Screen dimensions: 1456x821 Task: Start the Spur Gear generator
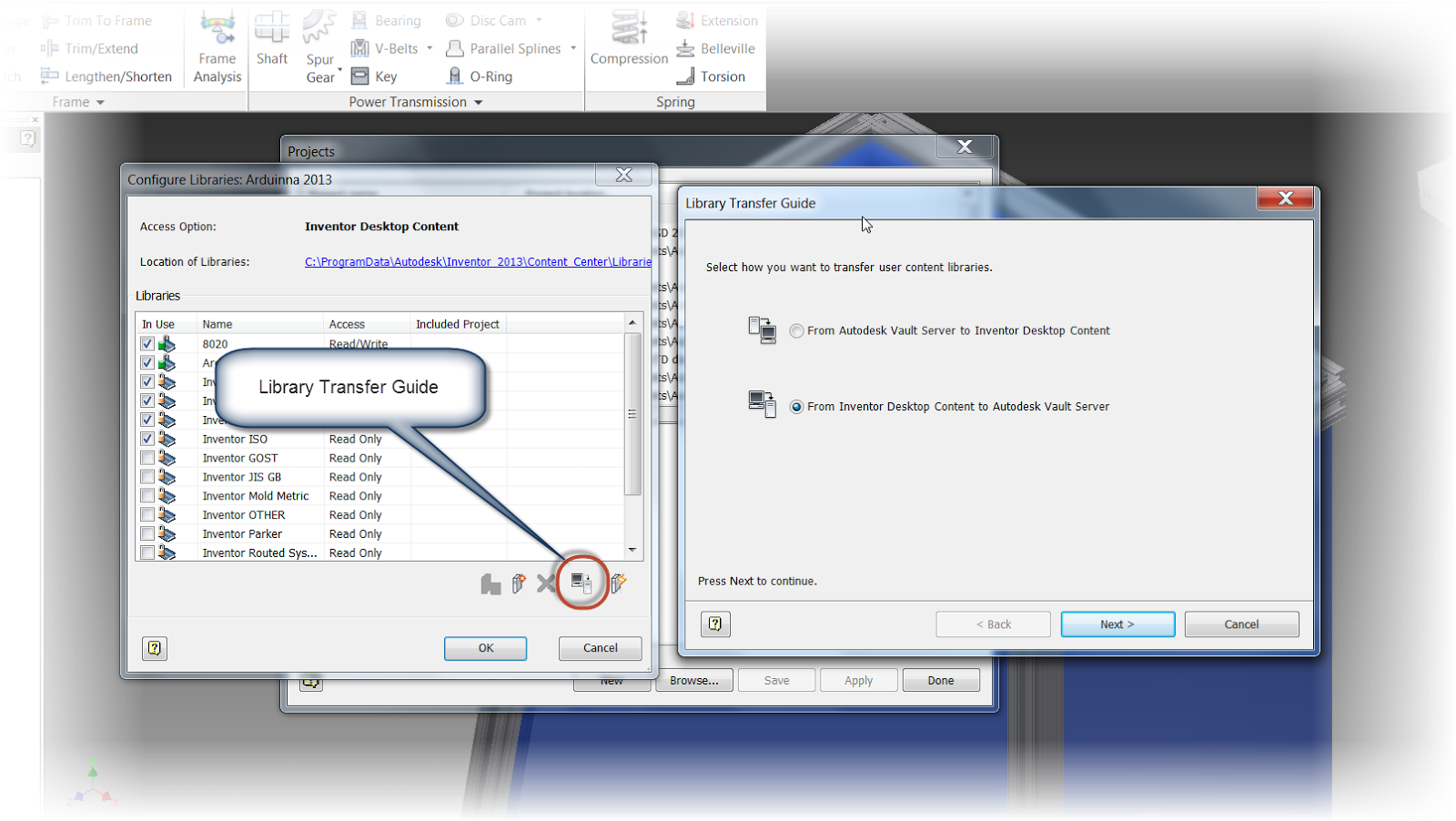(x=319, y=46)
